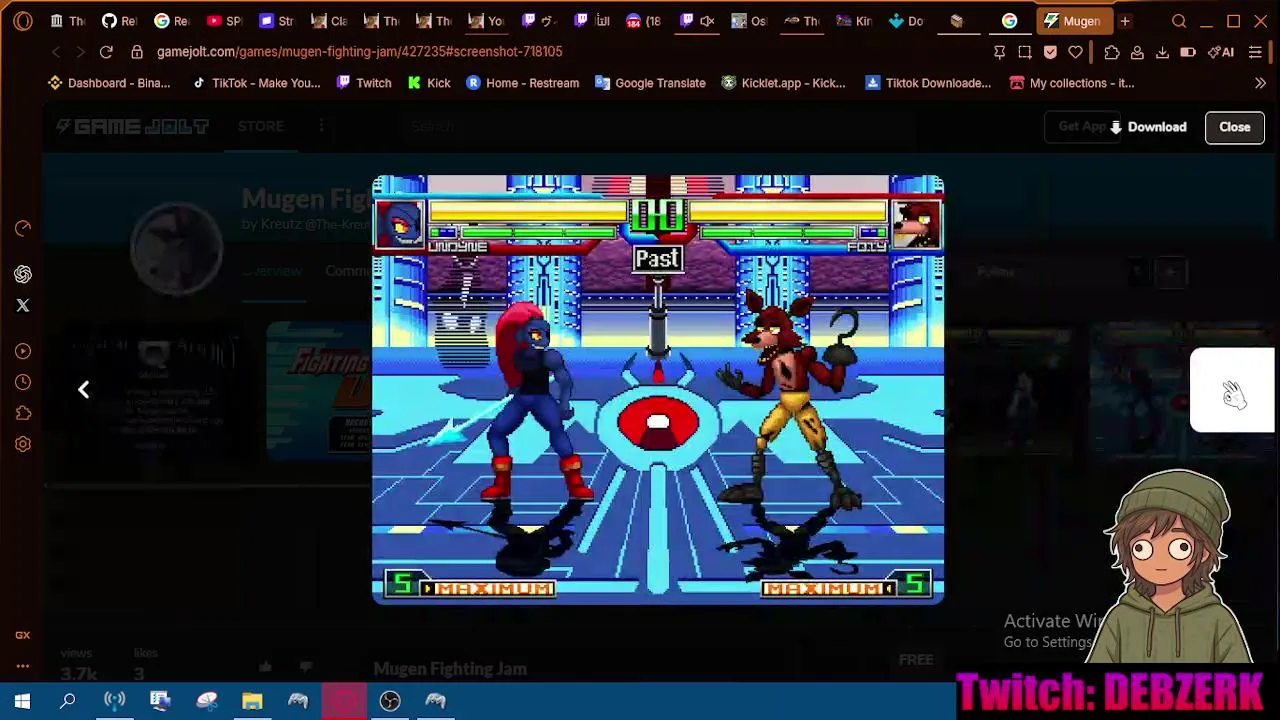Open the extensions puzzle-piece icon

coord(1112,52)
